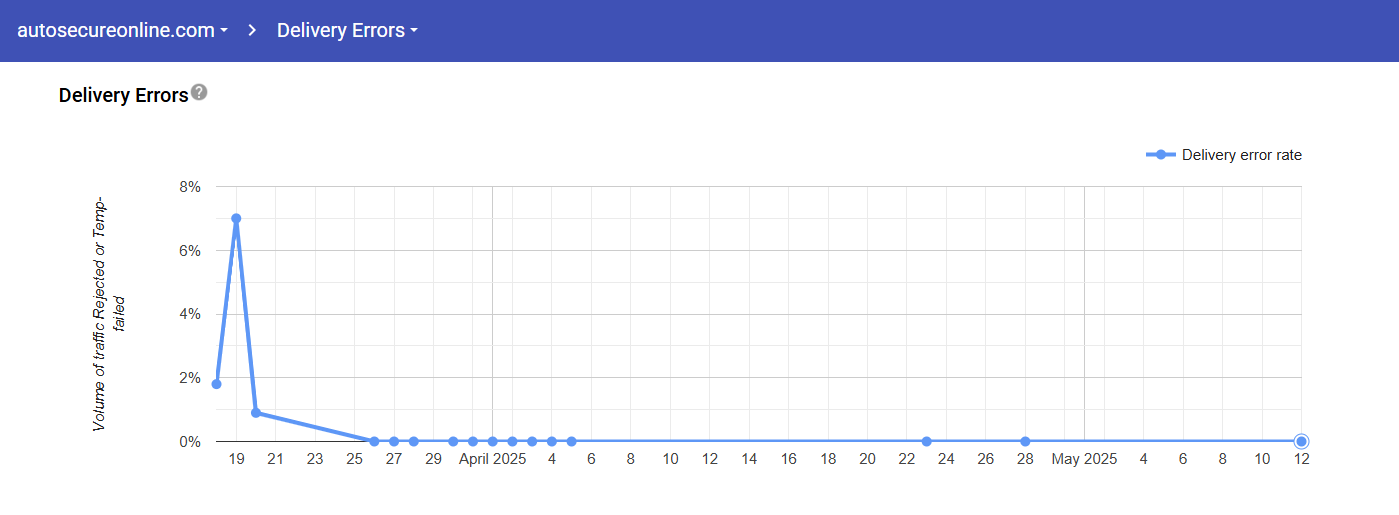1399x515 pixels.
Task: Select the highlighted May 12 end point
Action: (1301, 441)
